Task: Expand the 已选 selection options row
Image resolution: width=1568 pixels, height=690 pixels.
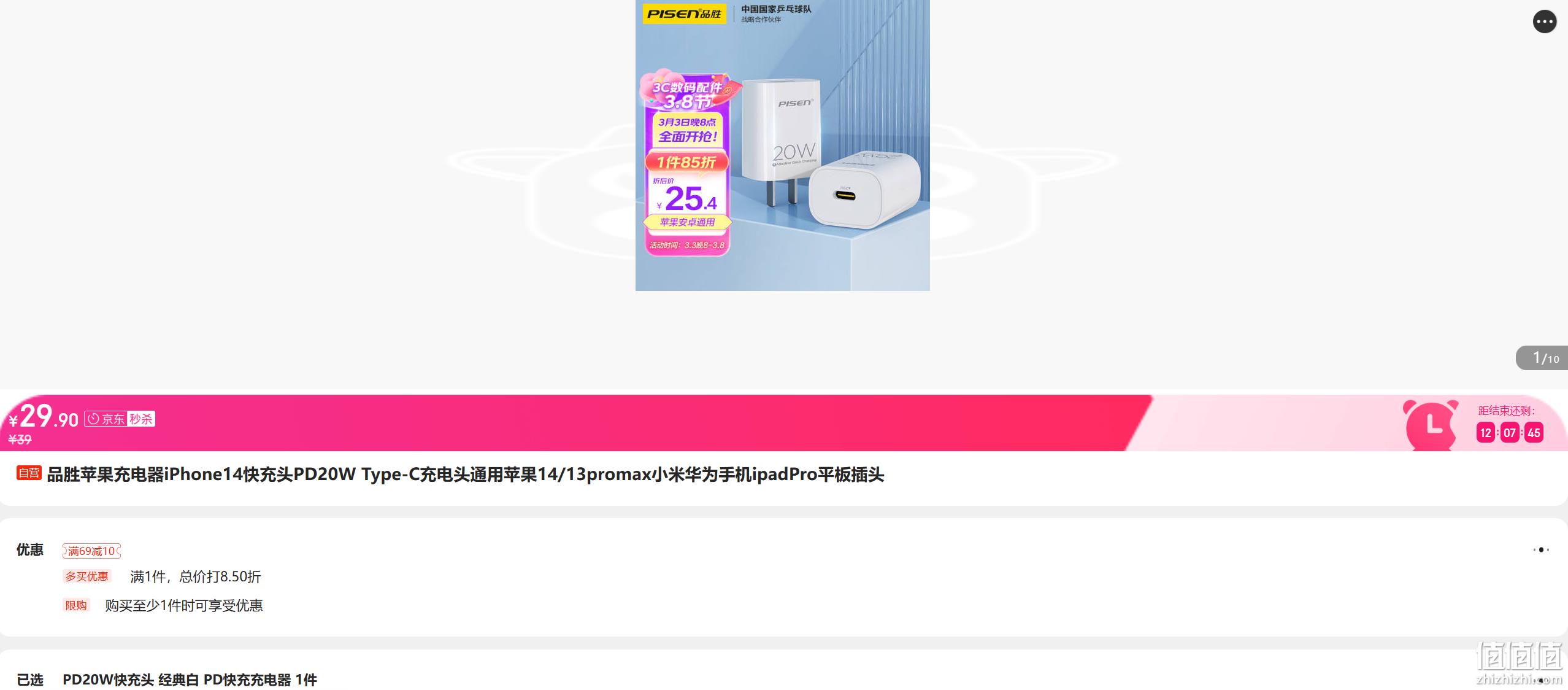Action: [x=783, y=680]
